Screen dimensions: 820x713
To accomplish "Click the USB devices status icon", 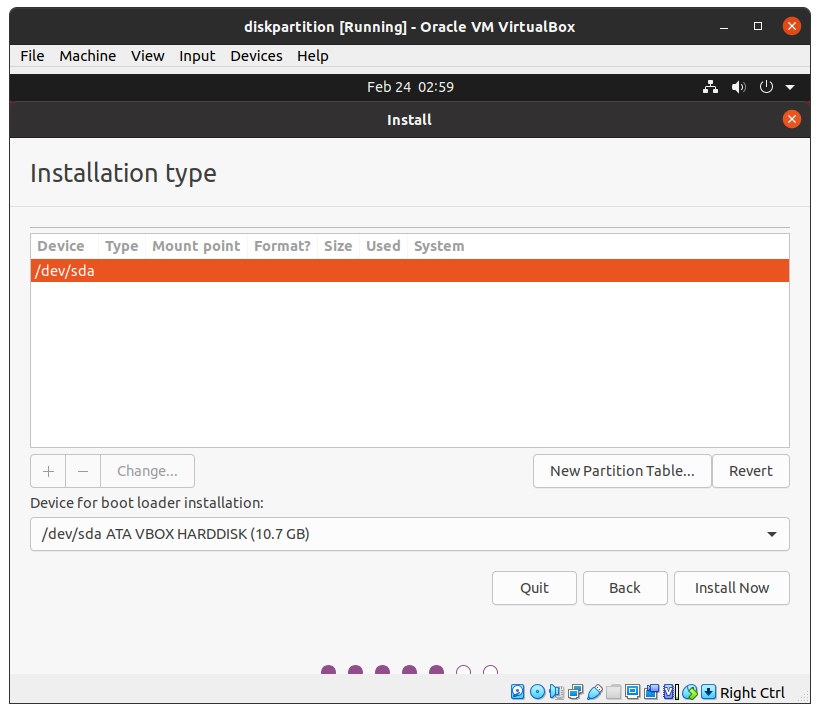I will point(595,692).
